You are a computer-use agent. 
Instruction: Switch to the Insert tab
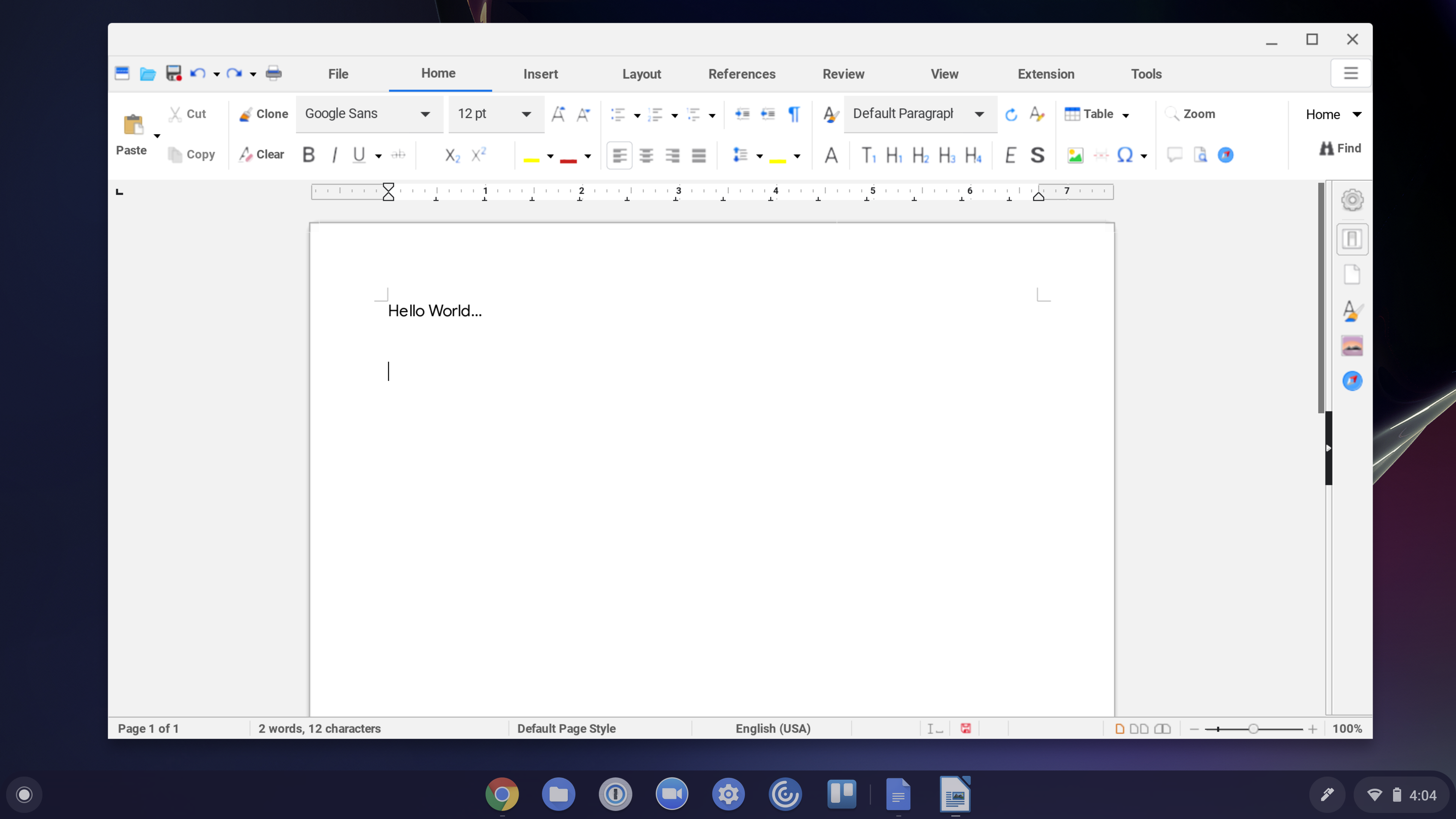(540, 74)
